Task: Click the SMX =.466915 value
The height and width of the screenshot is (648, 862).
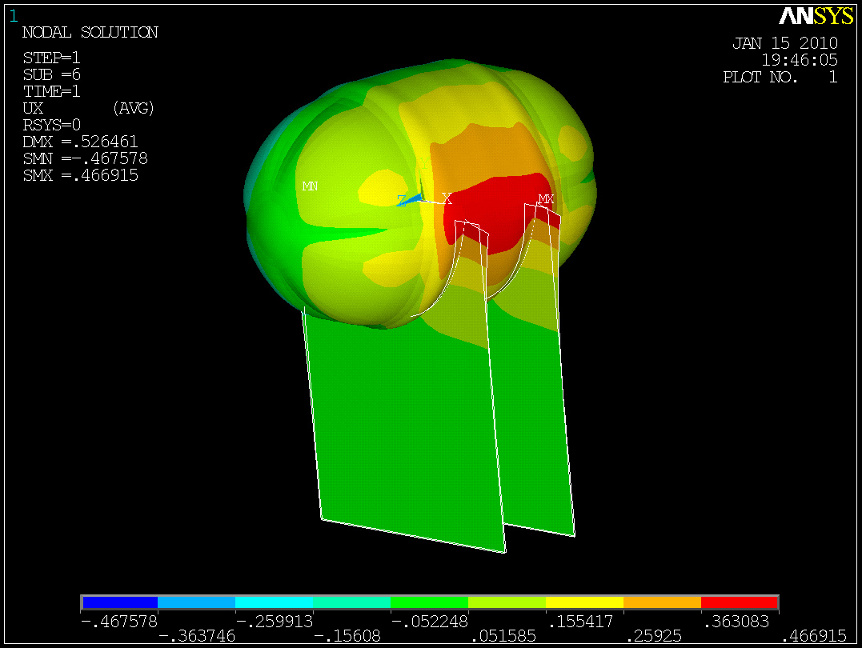Action: (x=80, y=175)
